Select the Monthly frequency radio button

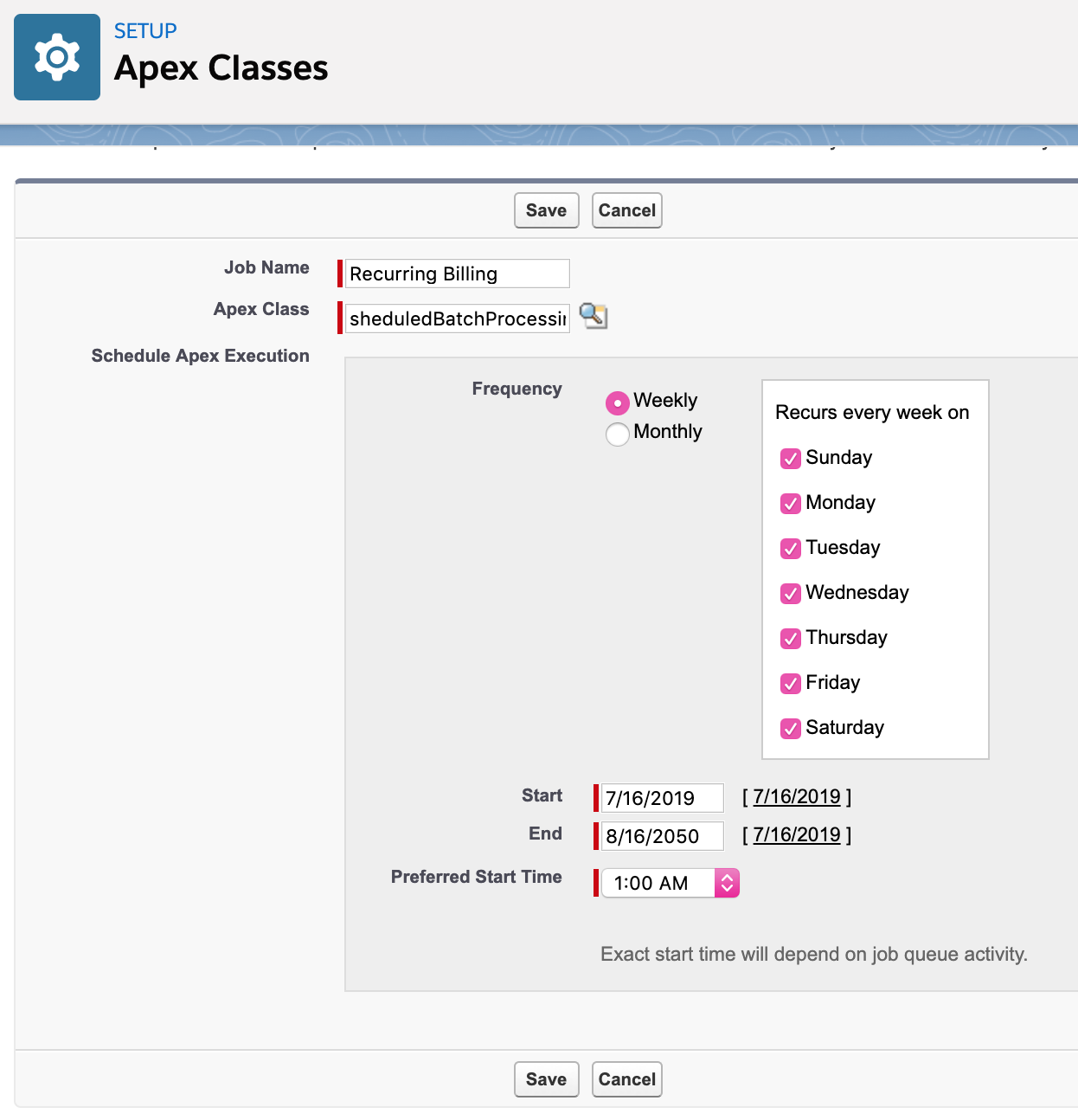[617, 434]
